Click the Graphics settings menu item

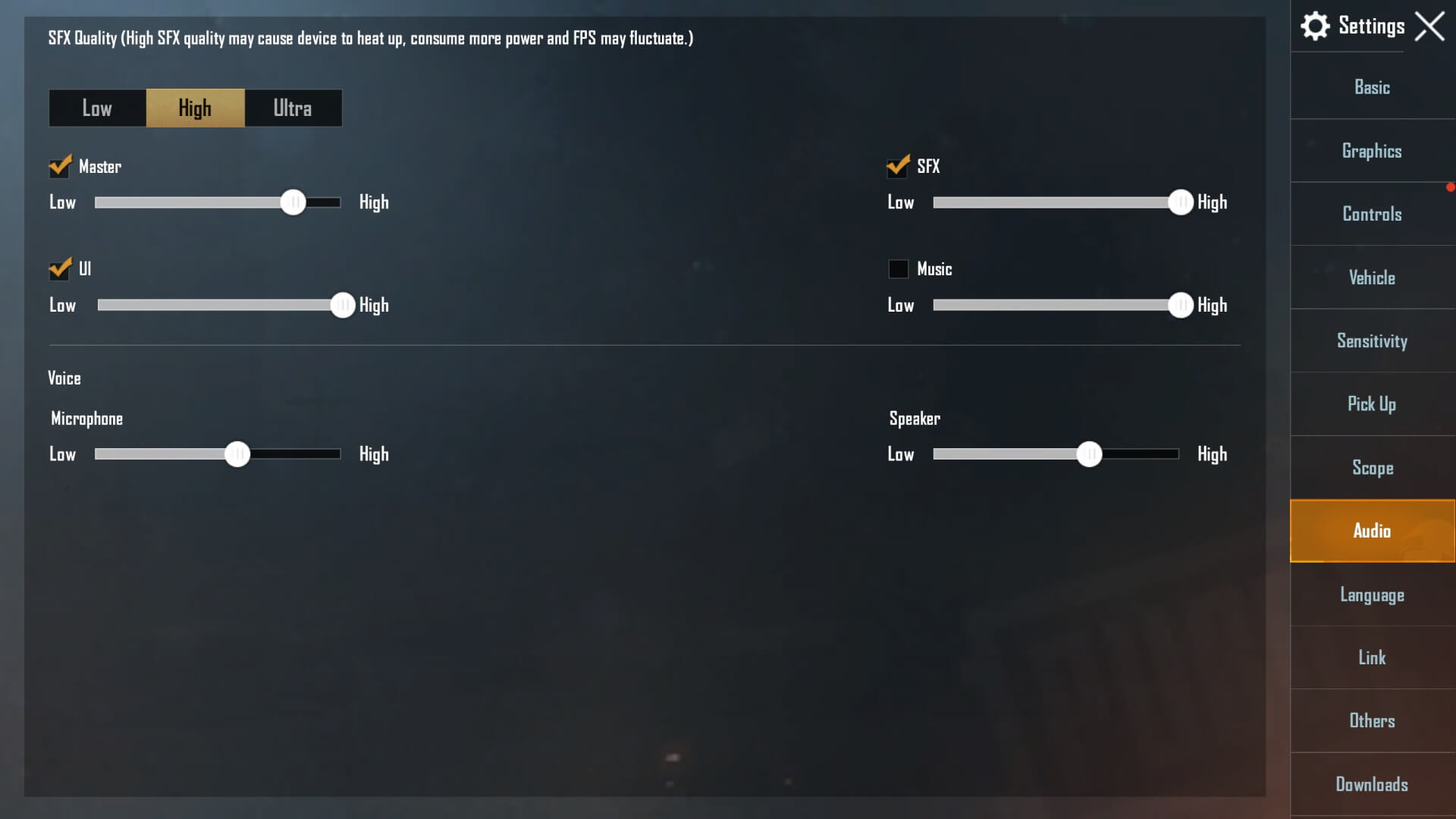coord(1372,150)
